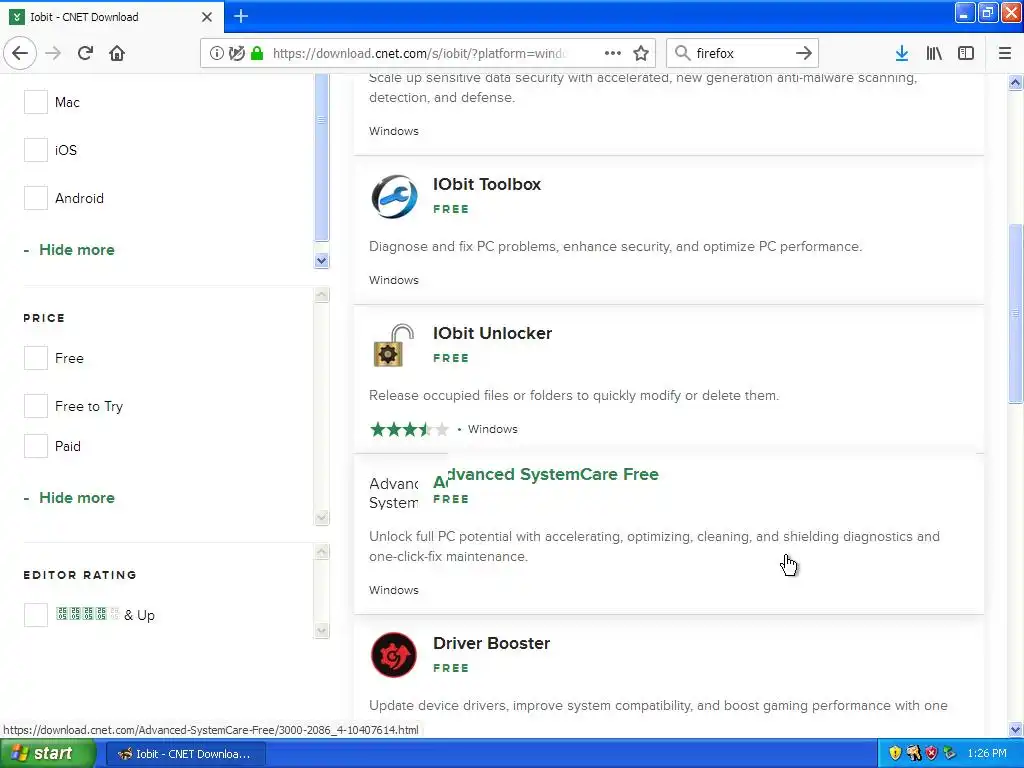Click the search magnifier icon
This screenshot has height=768, width=1024.
point(682,53)
